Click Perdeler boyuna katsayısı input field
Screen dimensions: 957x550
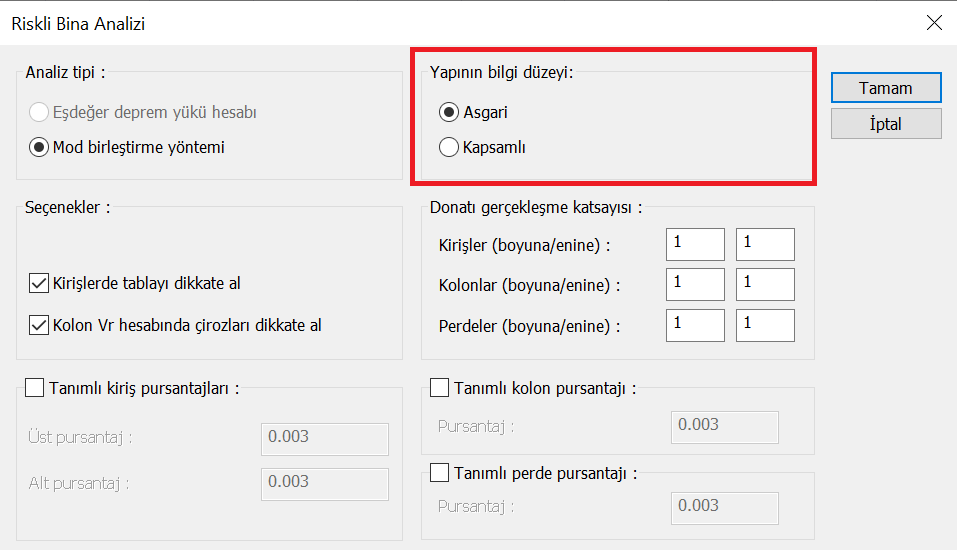pos(695,325)
